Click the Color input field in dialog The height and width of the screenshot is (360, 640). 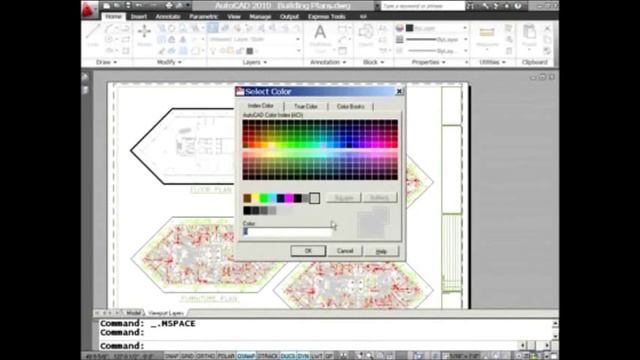tap(287, 232)
